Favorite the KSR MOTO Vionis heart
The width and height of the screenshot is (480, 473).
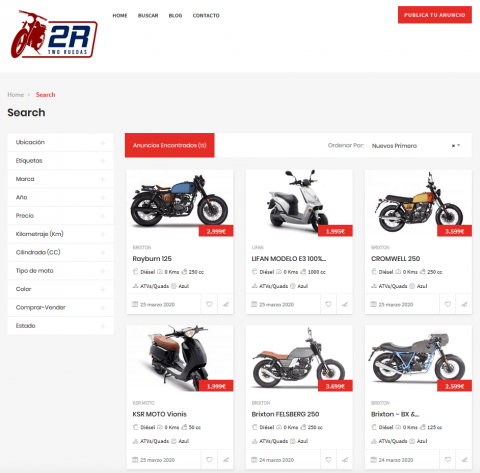click(x=209, y=460)
